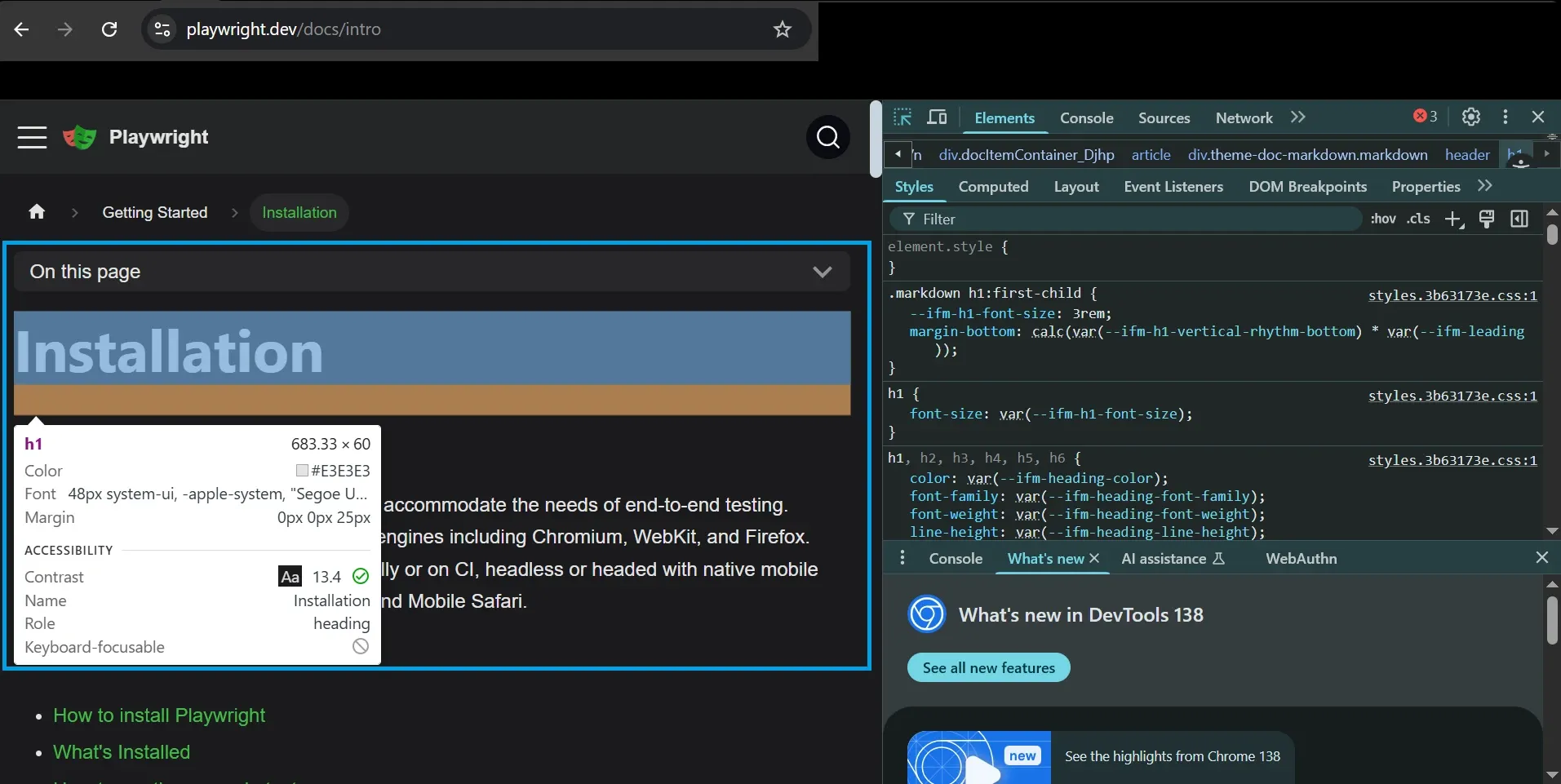Play the Chrome 138 highlights video thumbnail
This screenshot has height=784, width=1561.
[979, 758]
